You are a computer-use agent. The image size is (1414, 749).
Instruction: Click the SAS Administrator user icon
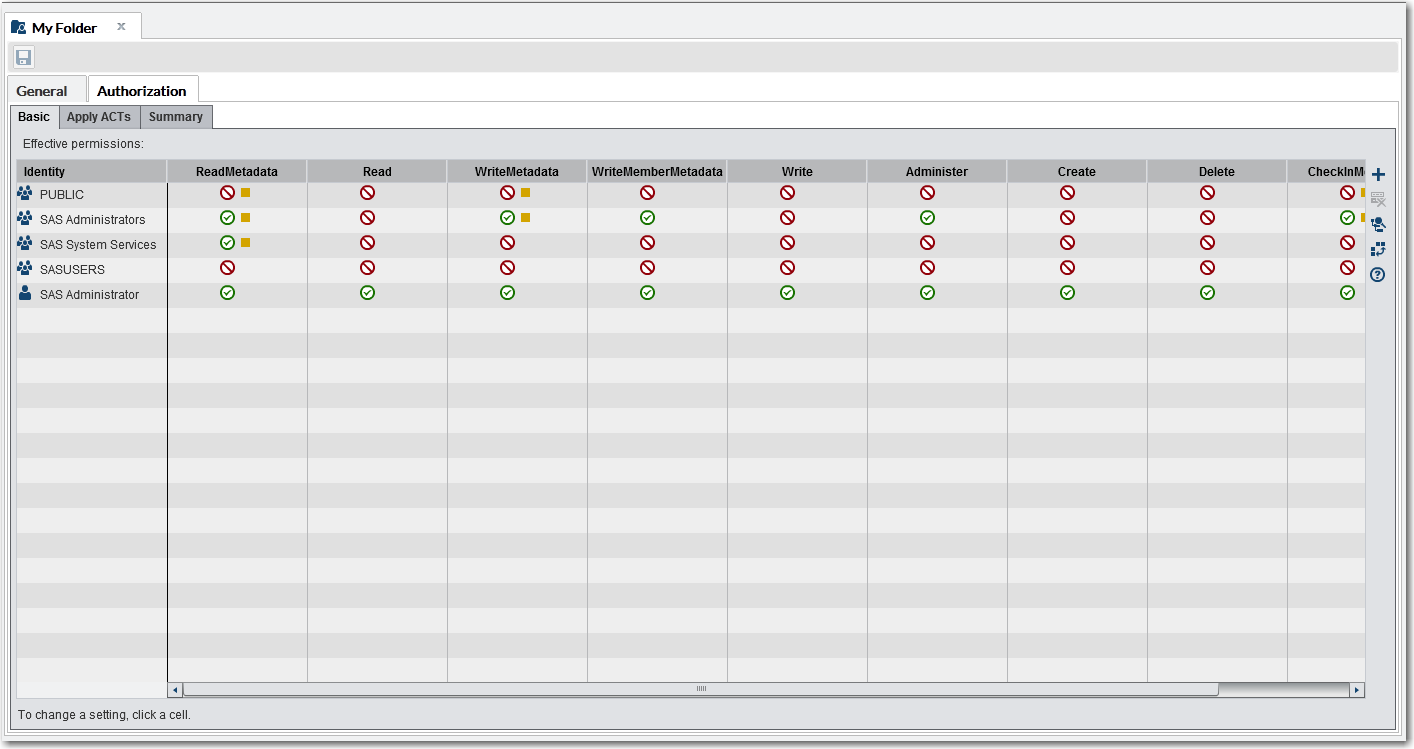point(25,294)
